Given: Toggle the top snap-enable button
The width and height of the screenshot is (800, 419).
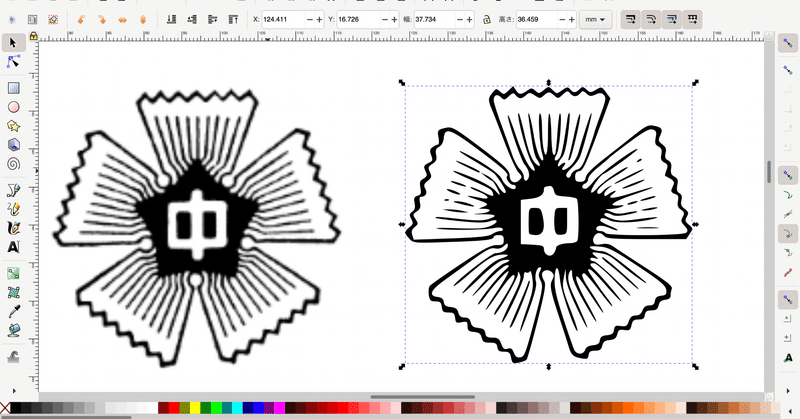Looking at the screenshot, I should click(x=788, y=44).
